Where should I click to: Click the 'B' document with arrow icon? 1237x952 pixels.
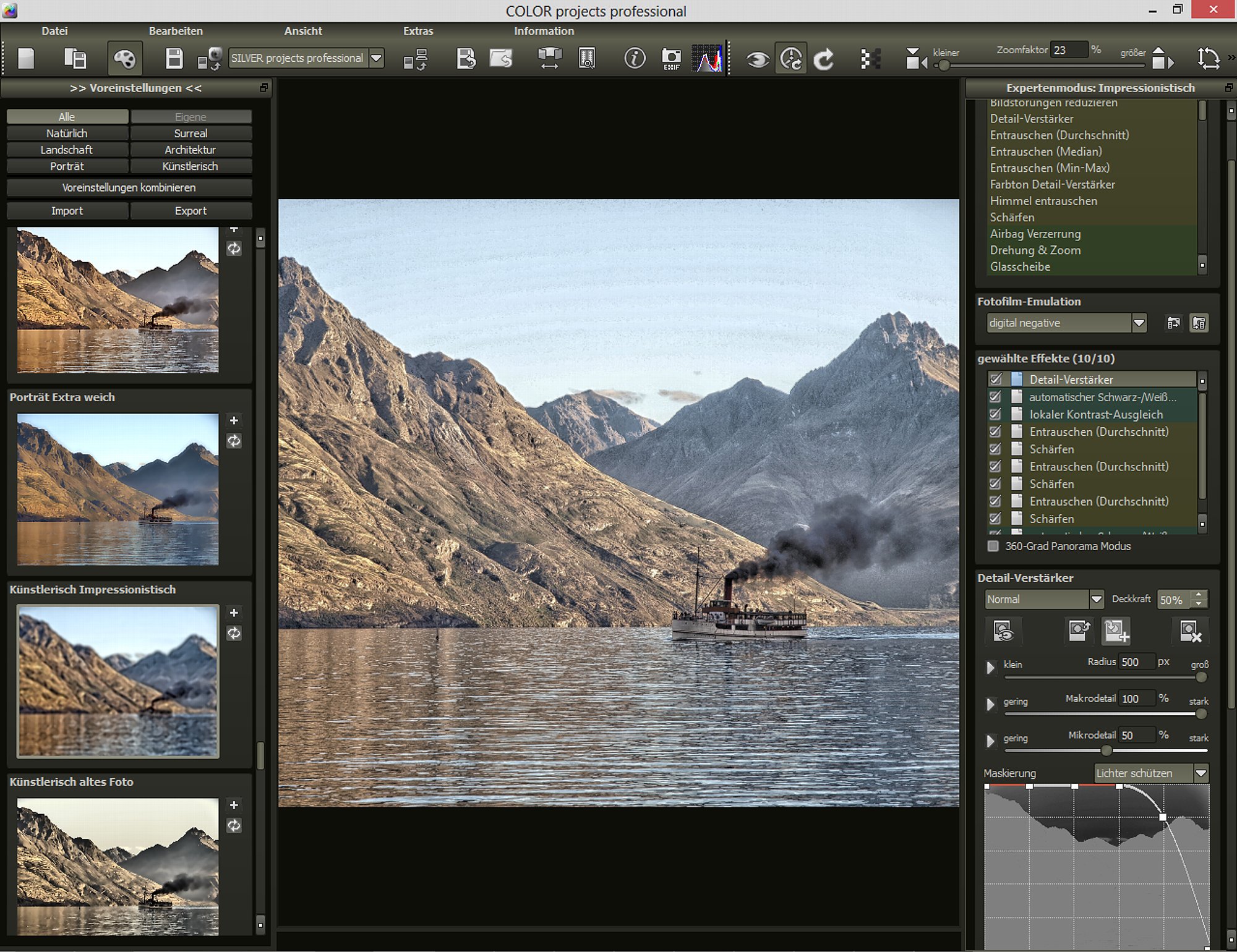[466, 59]
